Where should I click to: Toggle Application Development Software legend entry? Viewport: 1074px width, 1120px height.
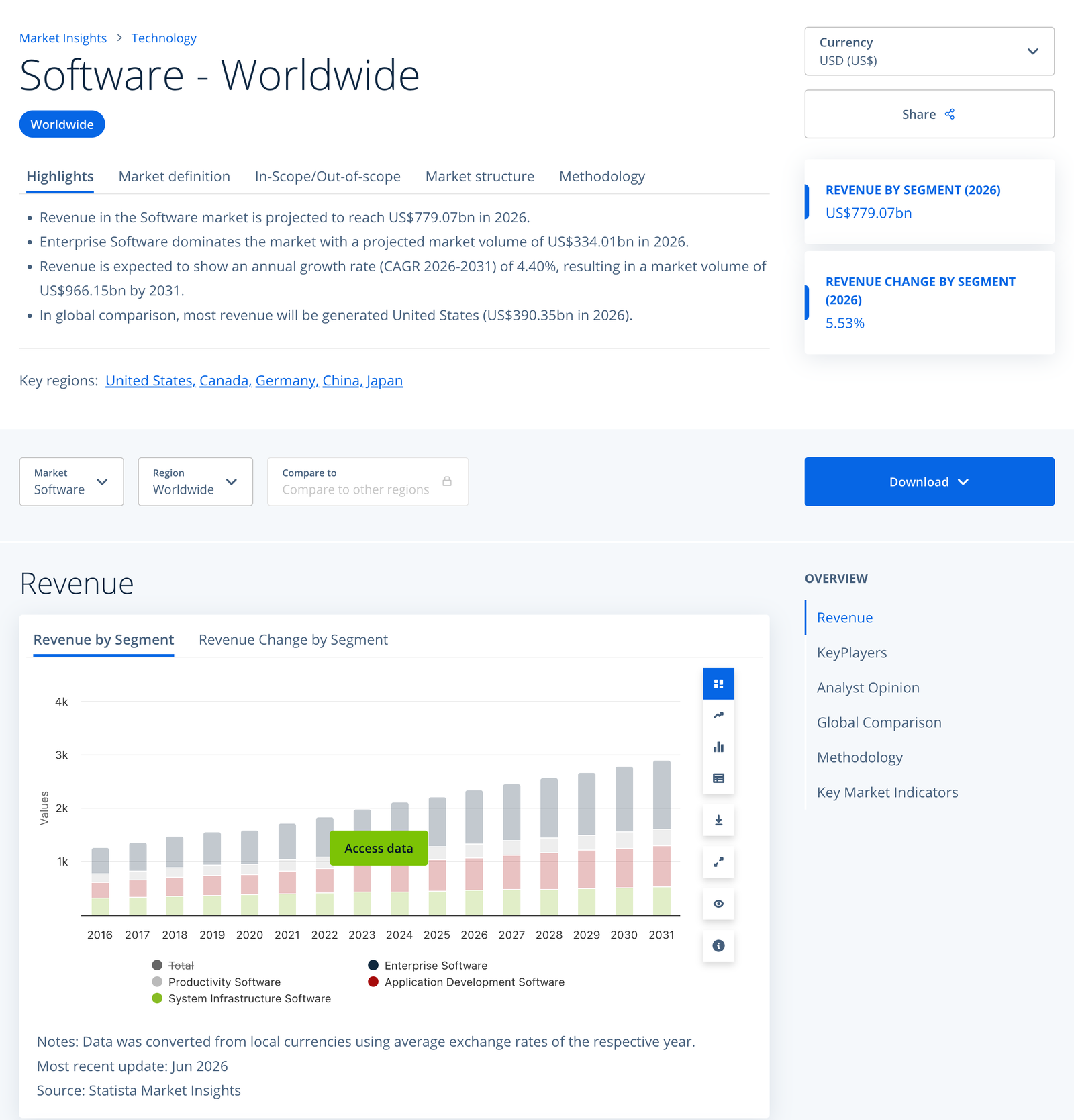466,982
